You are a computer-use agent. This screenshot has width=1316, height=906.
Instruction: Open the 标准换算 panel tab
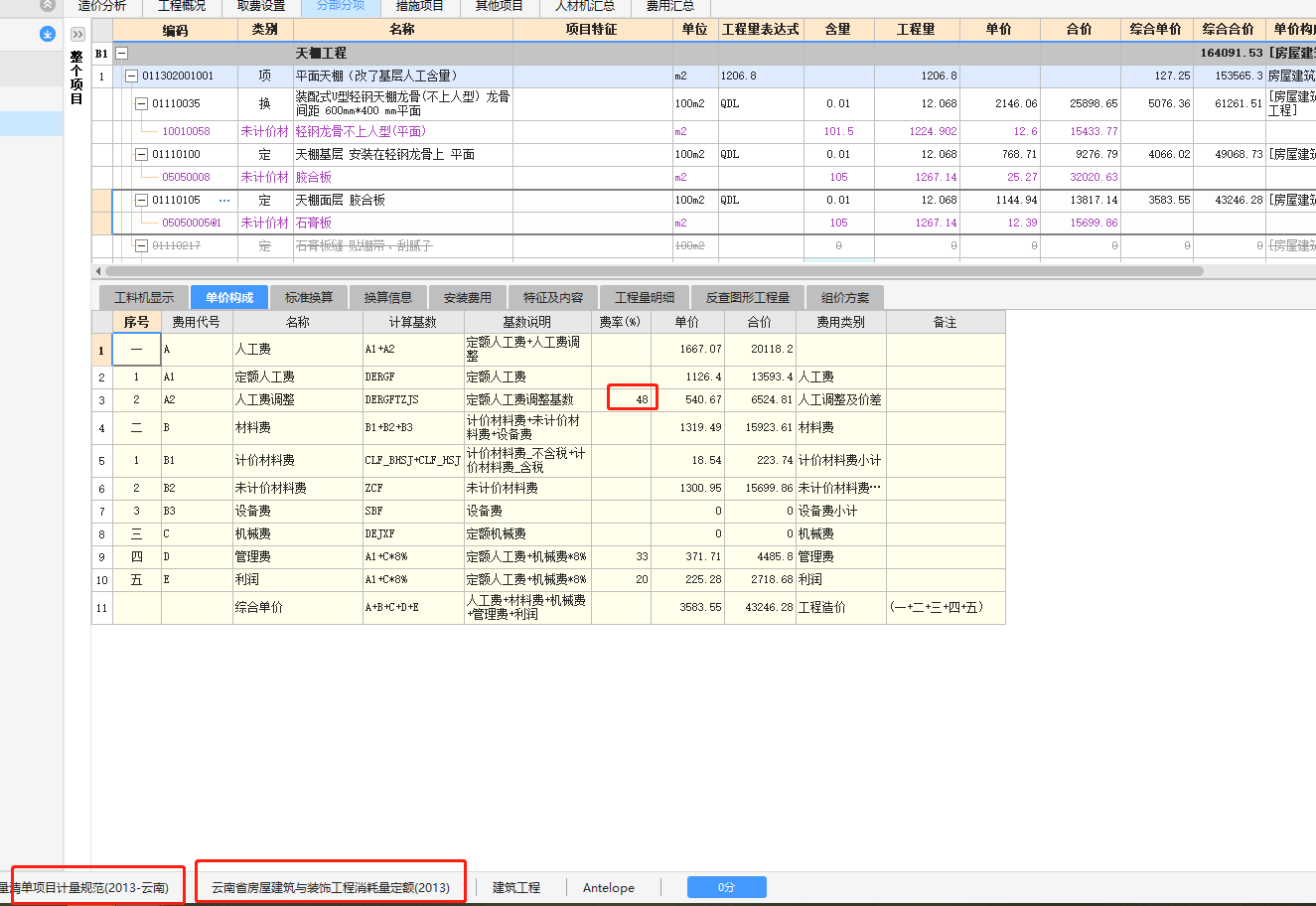(309, 298)
